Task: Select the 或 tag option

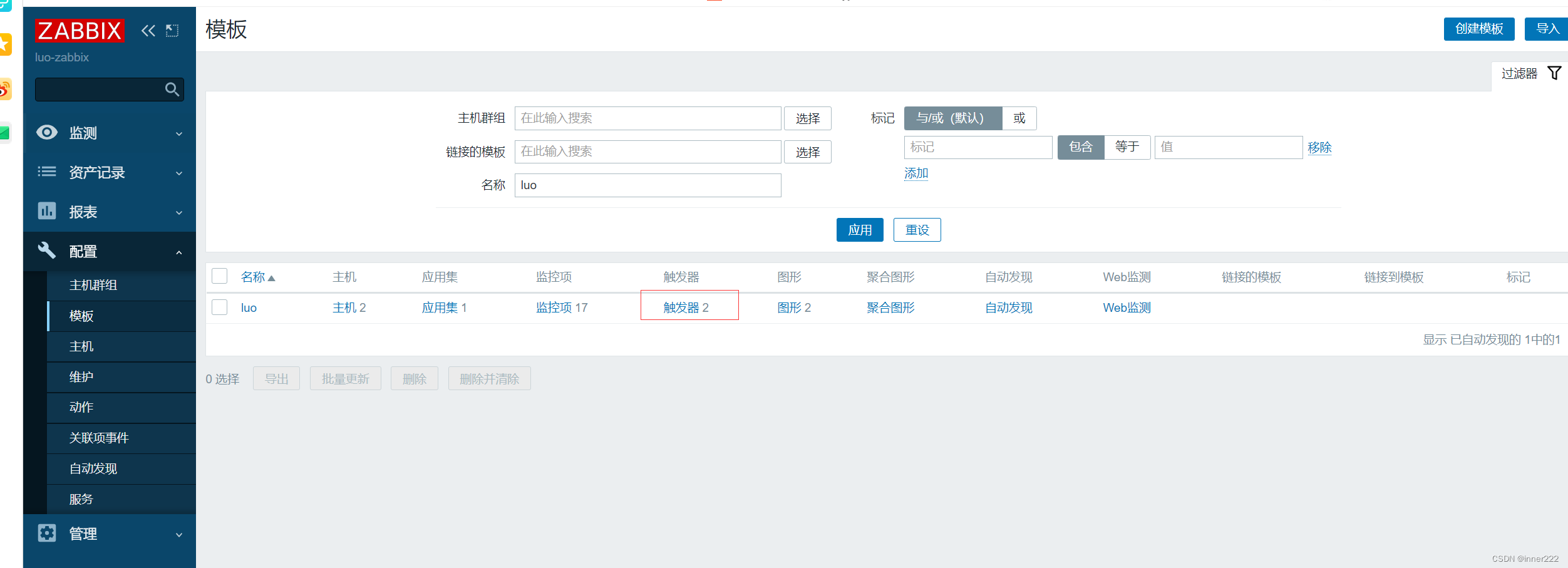Action: point(1019,118)
